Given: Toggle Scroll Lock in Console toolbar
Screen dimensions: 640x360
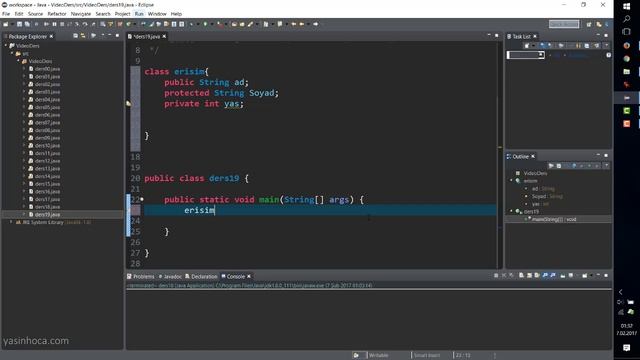Looking at the screenshot, I should pyautogui.click(x=529, y=276).
